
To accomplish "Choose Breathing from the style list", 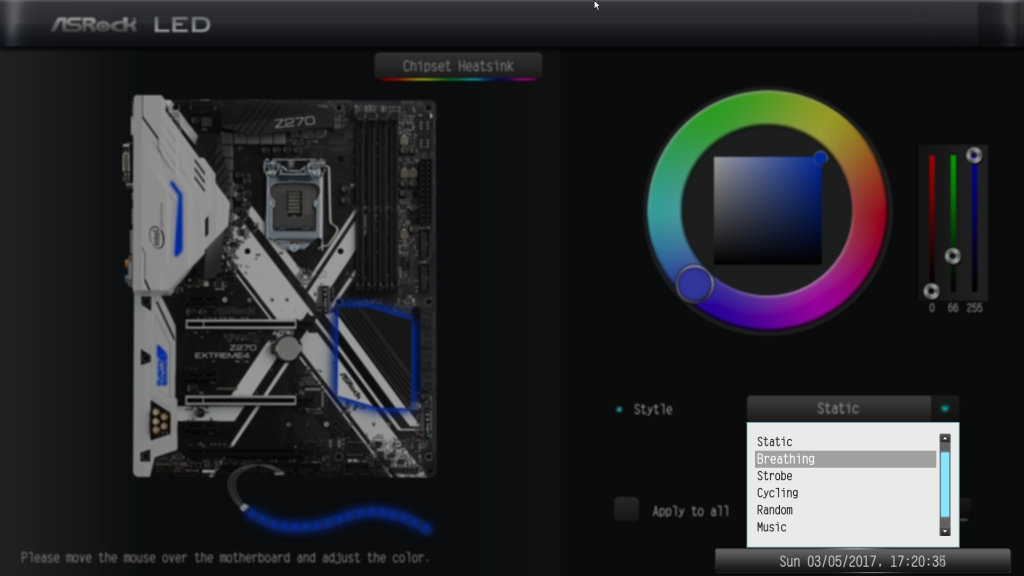I will click(x=845, y=459).
